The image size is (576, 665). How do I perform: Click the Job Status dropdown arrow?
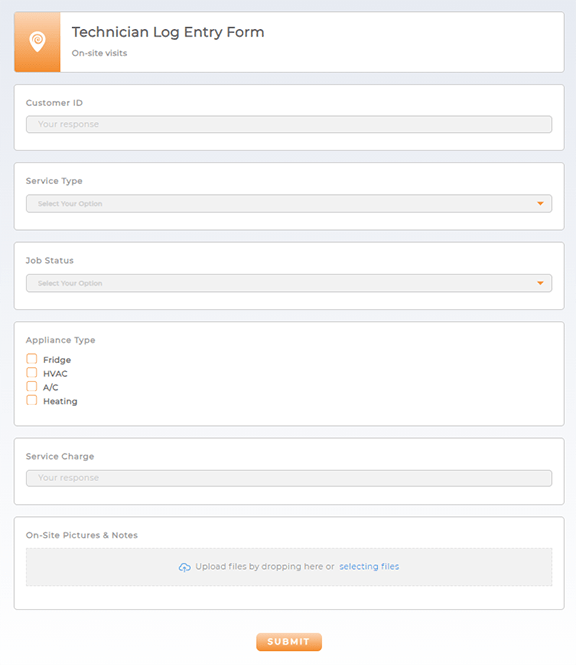pos(540,283)
